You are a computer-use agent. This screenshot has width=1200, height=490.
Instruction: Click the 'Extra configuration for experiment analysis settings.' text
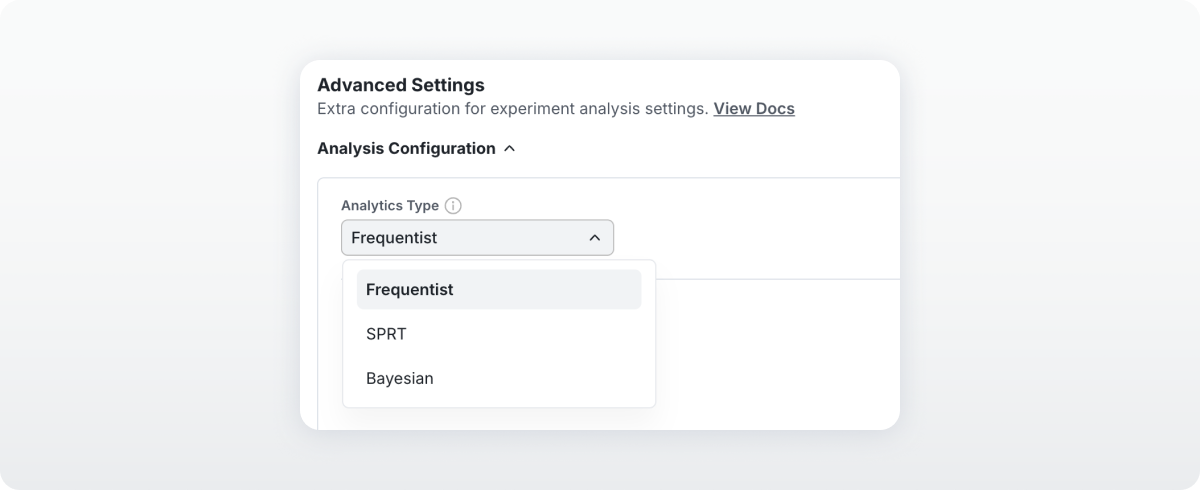(513, 108)
